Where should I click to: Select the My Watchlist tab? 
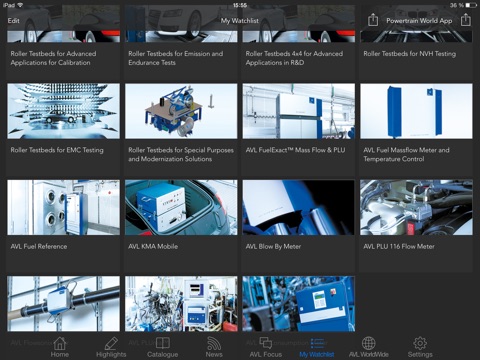pyautogui.click(x=317, y=347)
